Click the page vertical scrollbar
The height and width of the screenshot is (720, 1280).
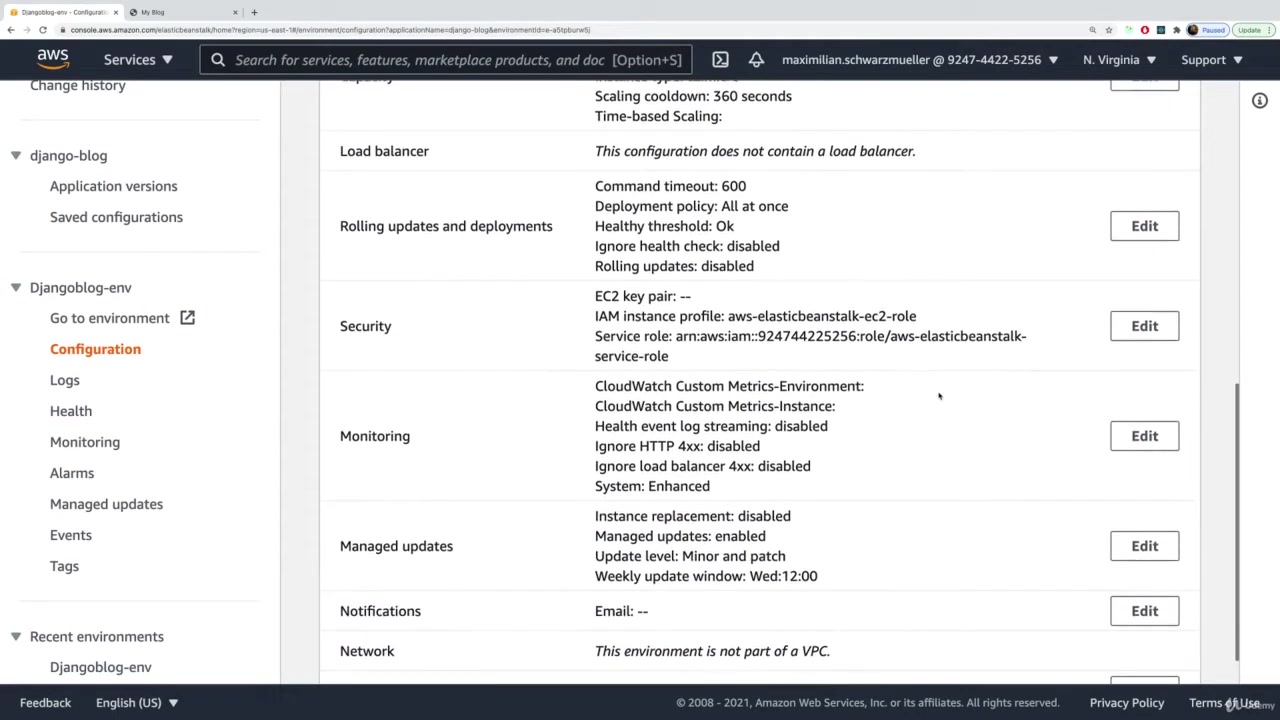pos(1237,520)
